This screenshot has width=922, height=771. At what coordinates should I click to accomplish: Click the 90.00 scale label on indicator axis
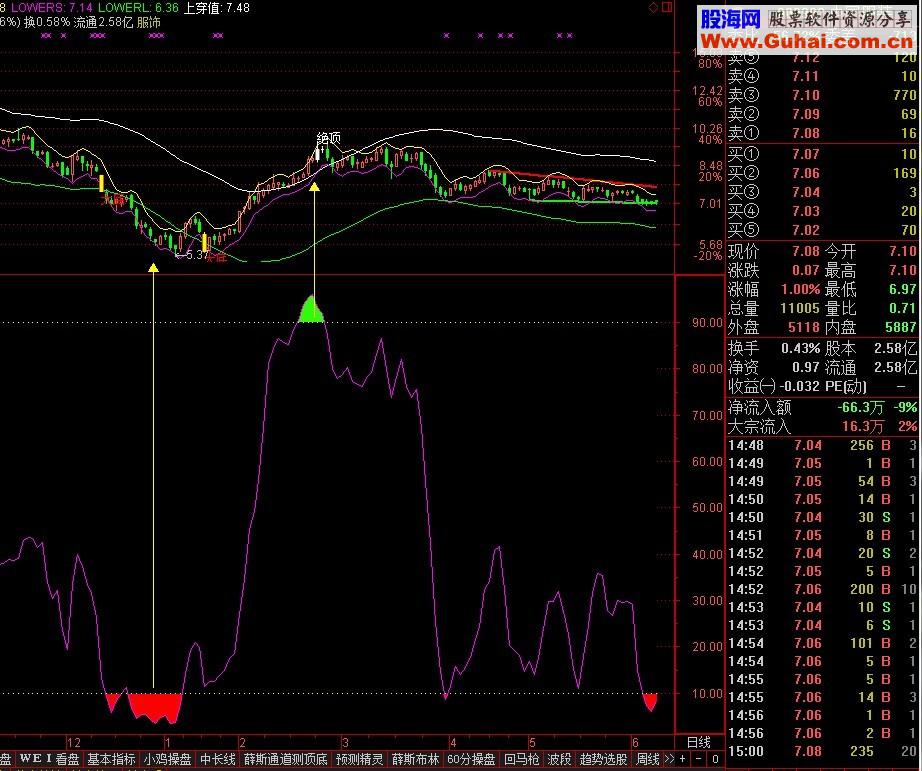[707, 322]
